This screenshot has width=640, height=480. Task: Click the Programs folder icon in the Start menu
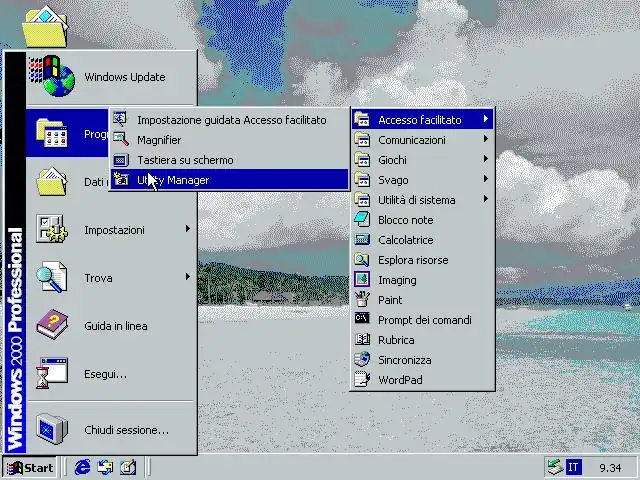coord(51,133)
